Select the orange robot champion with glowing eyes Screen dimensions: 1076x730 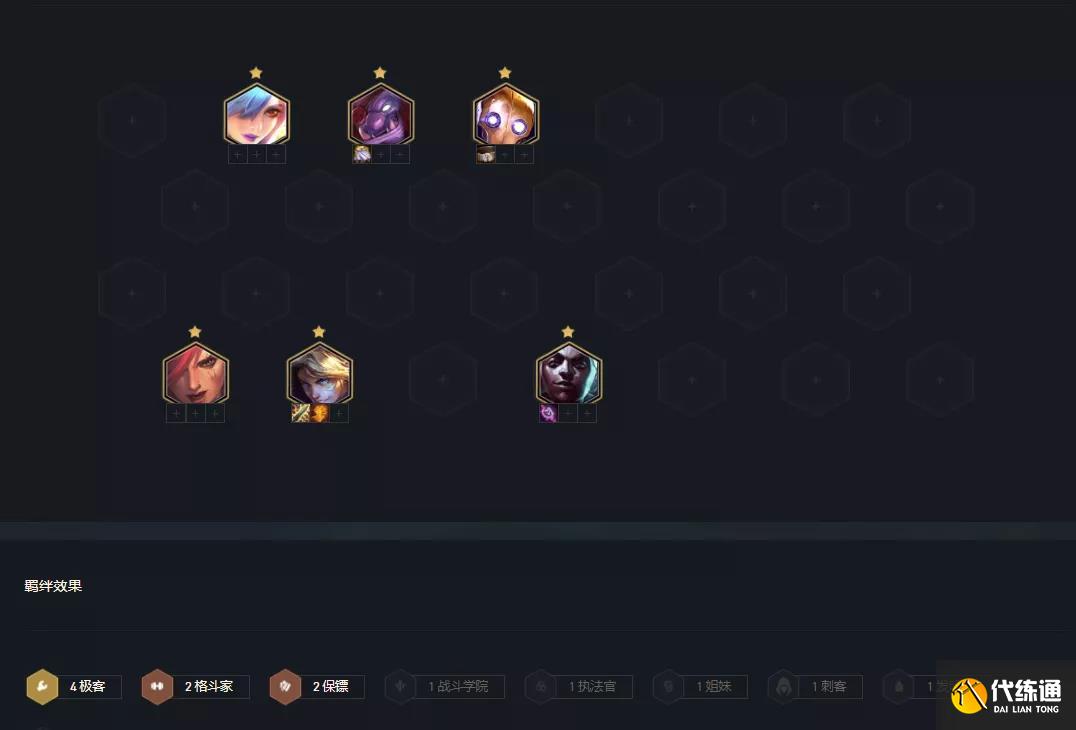tap(506, 115)
